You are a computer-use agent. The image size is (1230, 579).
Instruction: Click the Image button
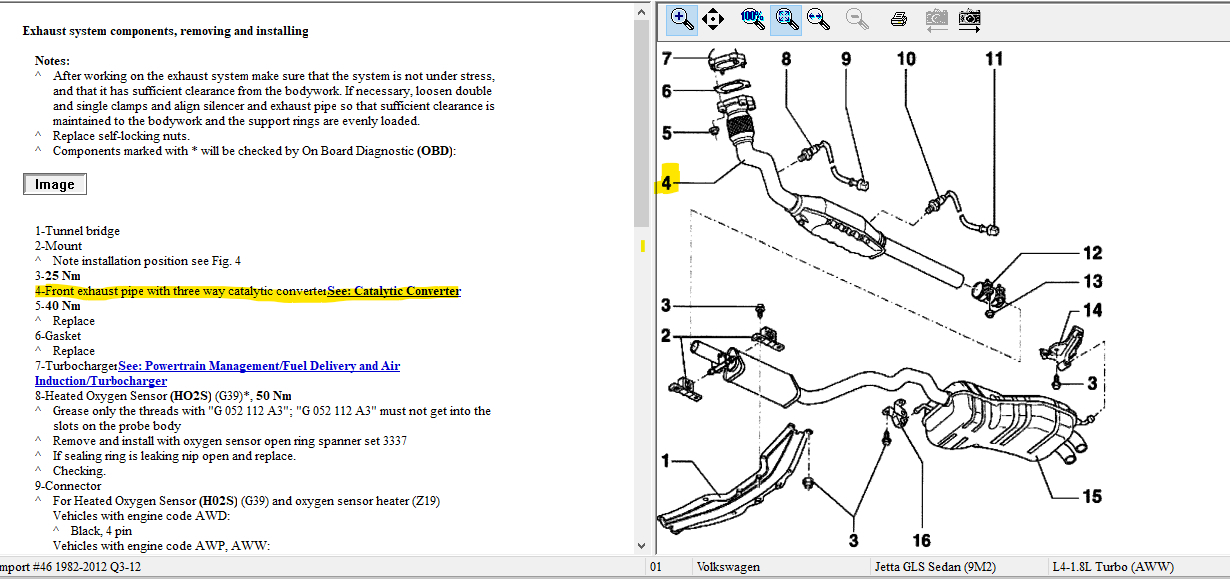click(x=55, y=184)
